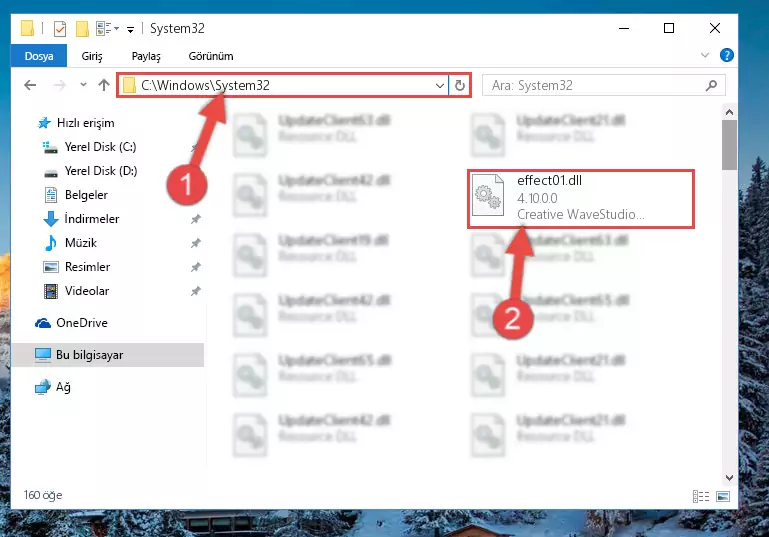This screenshot has width=769, height=537.
Task: Click the New Folder quick-access icon
Action: pyautogui.click(x=82, y=28)
